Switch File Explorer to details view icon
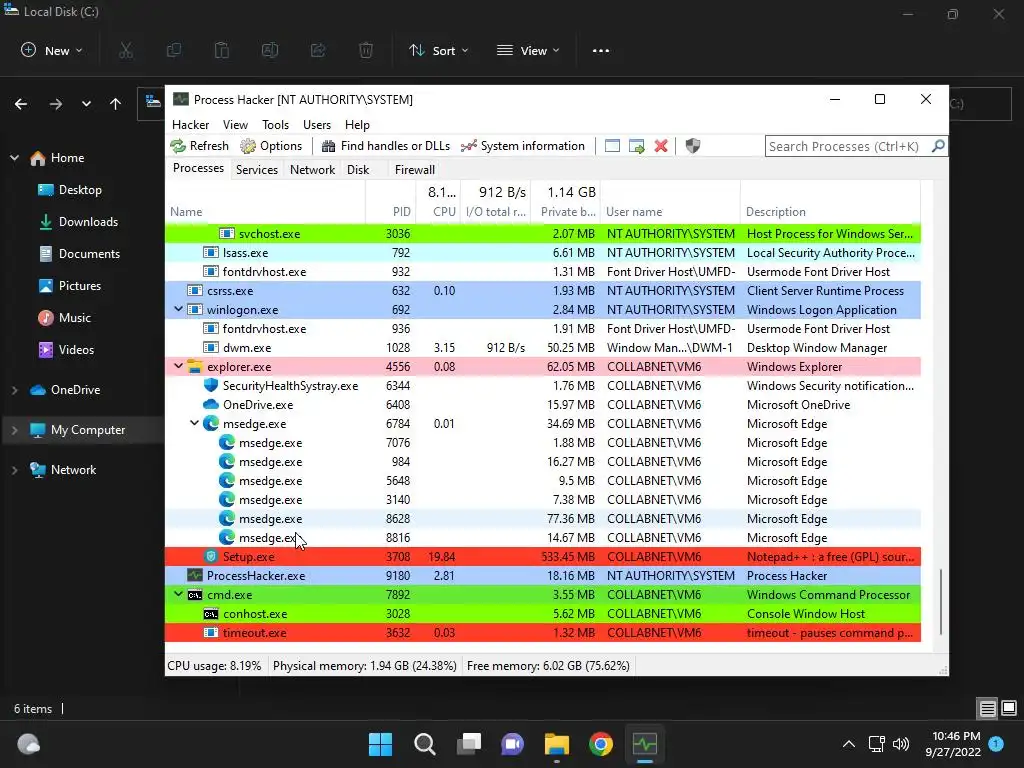This screenshot has width=1024, height=768. (x=987, y=709)
